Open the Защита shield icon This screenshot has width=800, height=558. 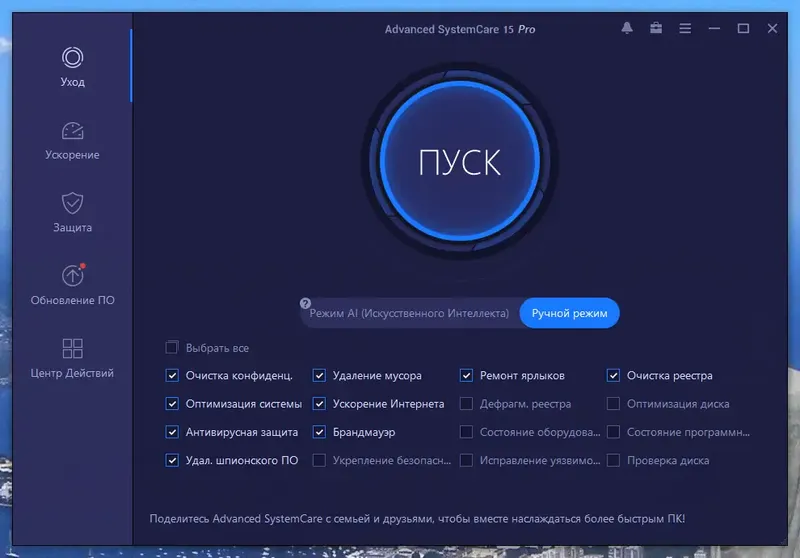tap(72, 203)
